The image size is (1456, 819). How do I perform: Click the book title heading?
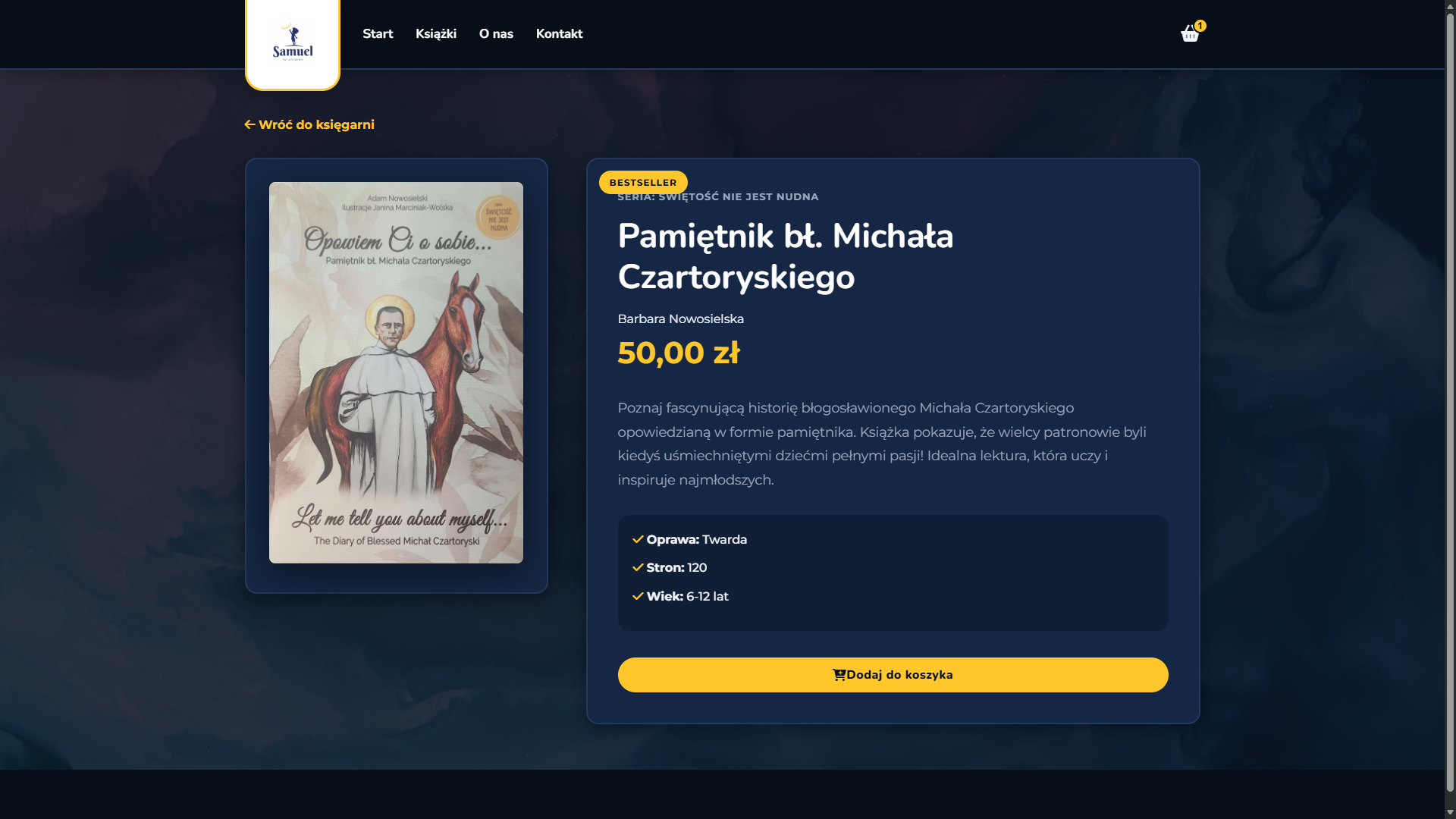(x=786, y=256)
